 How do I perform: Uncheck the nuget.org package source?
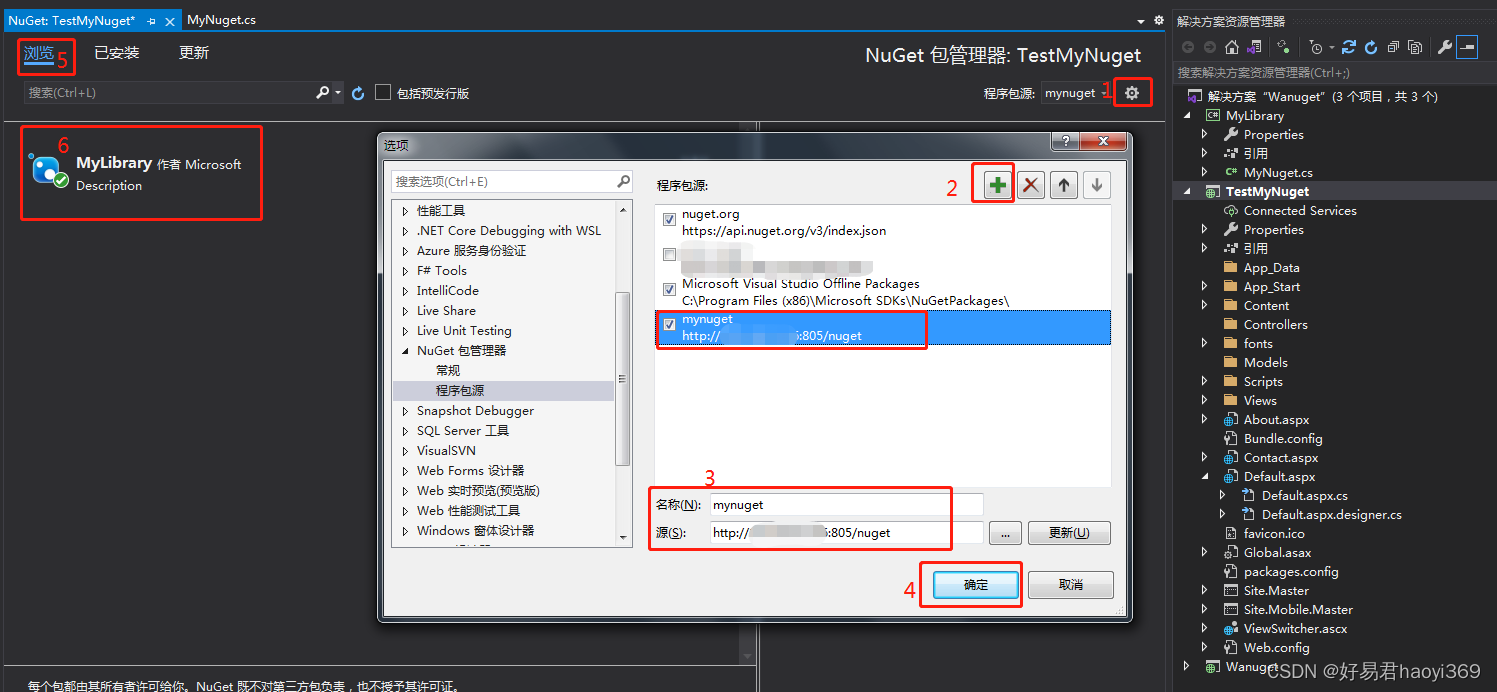click(668, 219)
